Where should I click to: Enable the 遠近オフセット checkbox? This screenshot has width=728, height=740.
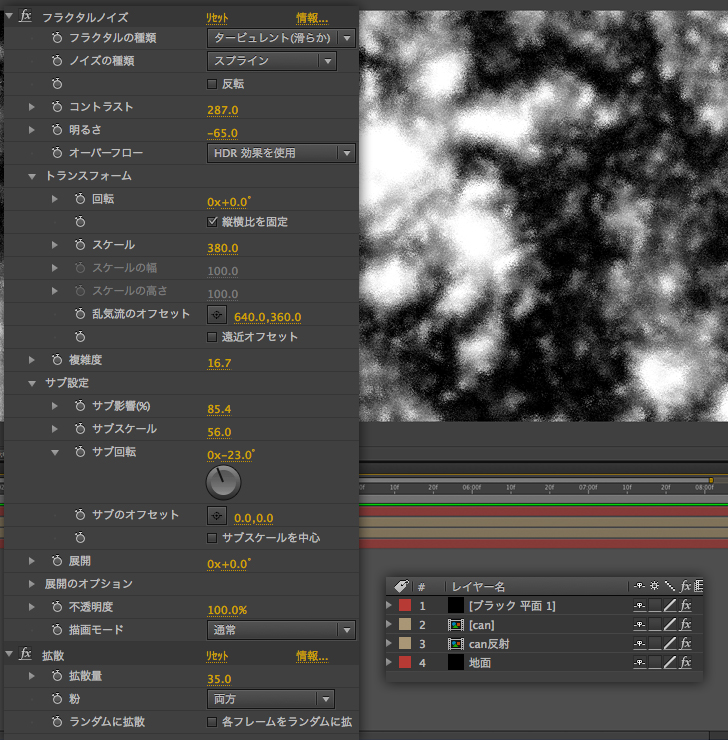(x=212, y=337)
